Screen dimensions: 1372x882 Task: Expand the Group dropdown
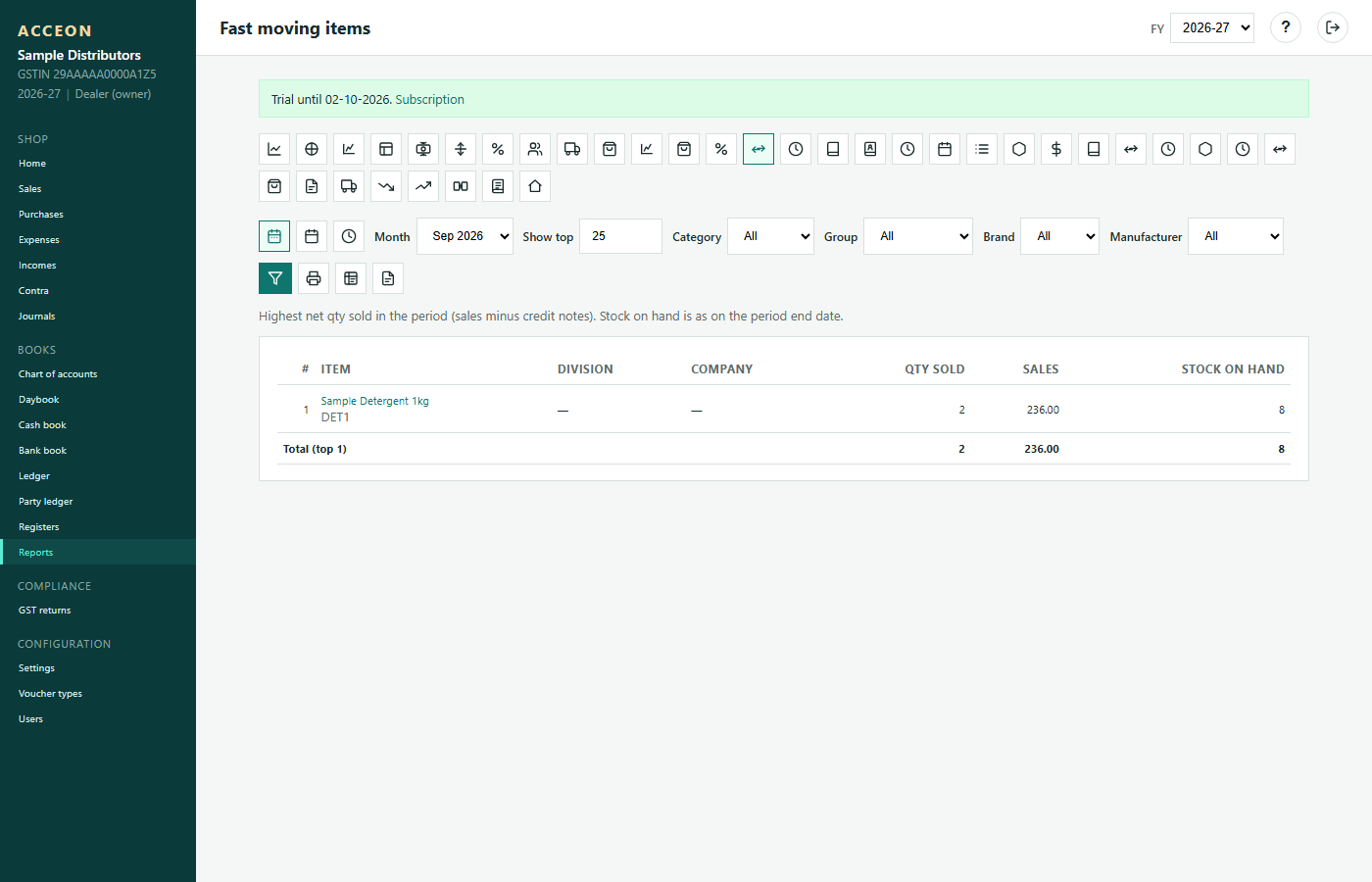coord(918,236)
